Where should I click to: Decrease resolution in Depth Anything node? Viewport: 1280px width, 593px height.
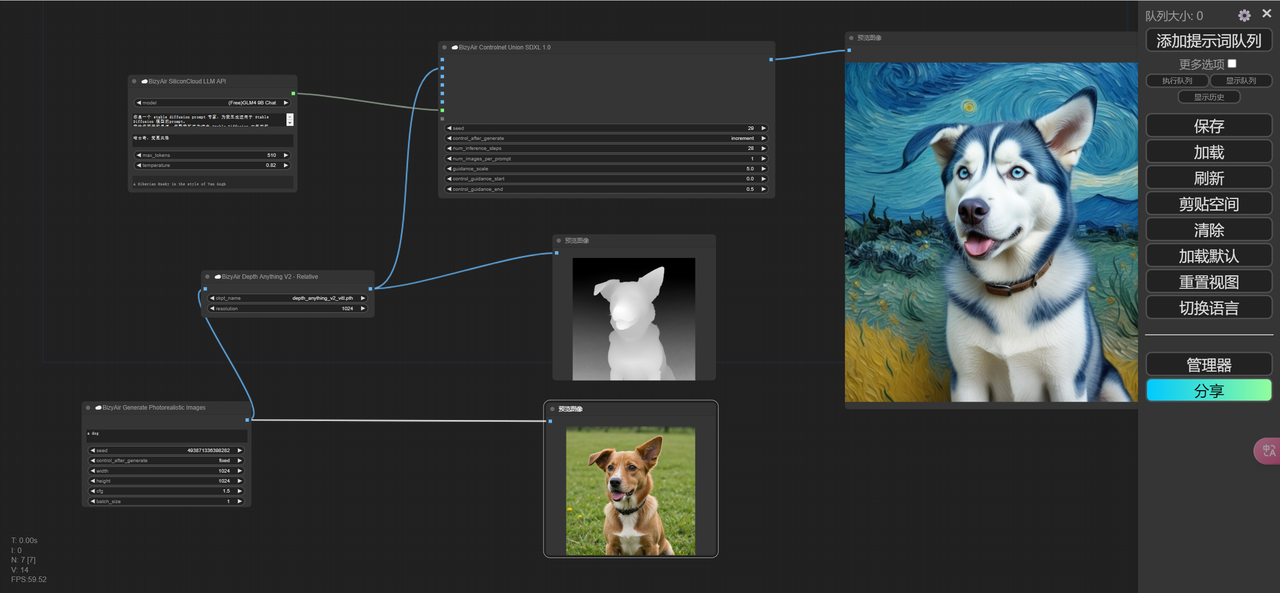click(212, 308)
